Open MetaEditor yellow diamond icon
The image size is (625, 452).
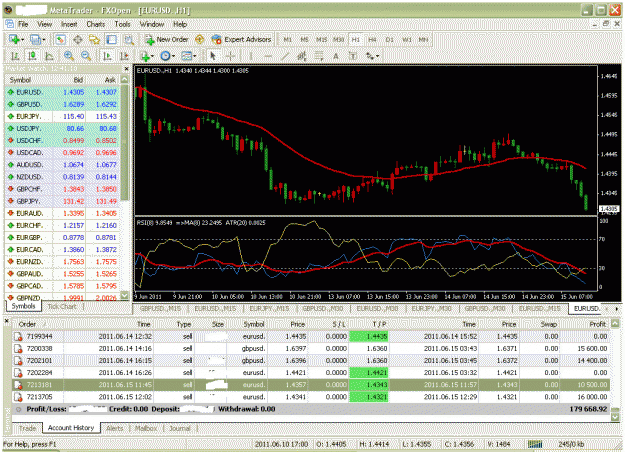pos(200,39)
